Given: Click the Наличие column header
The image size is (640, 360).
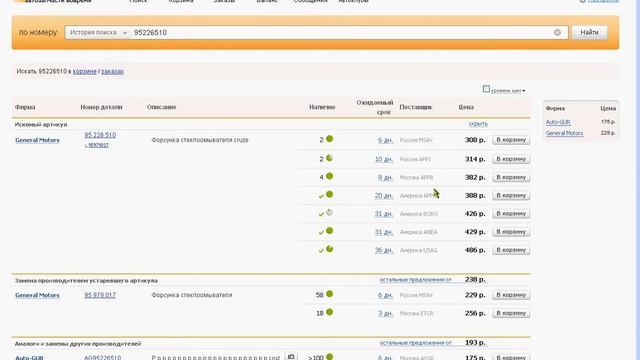Looking at the screenshot, I should [322, 107].
